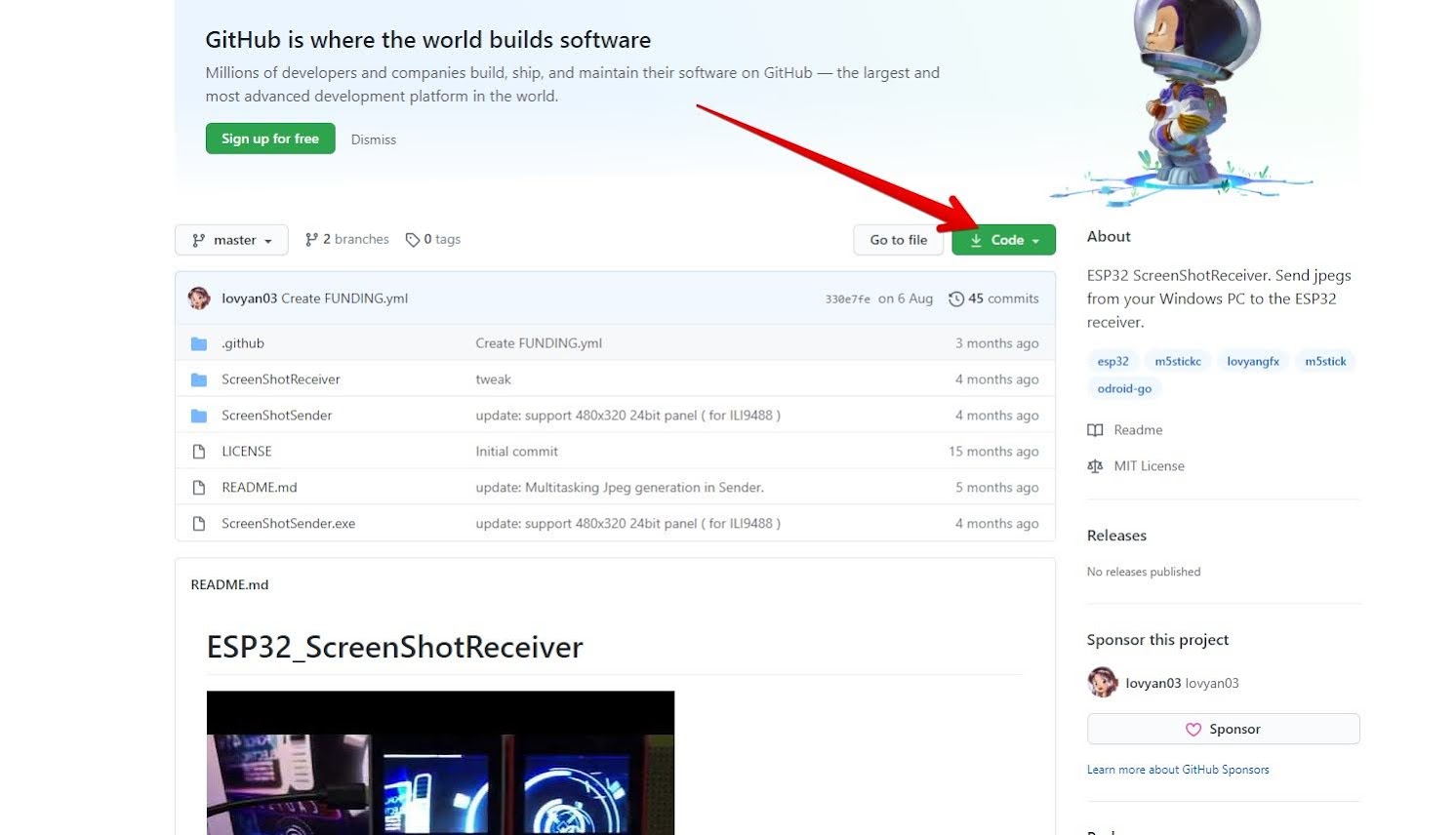Click the green Code download button
The image size is (1456, 835).
1003,240
